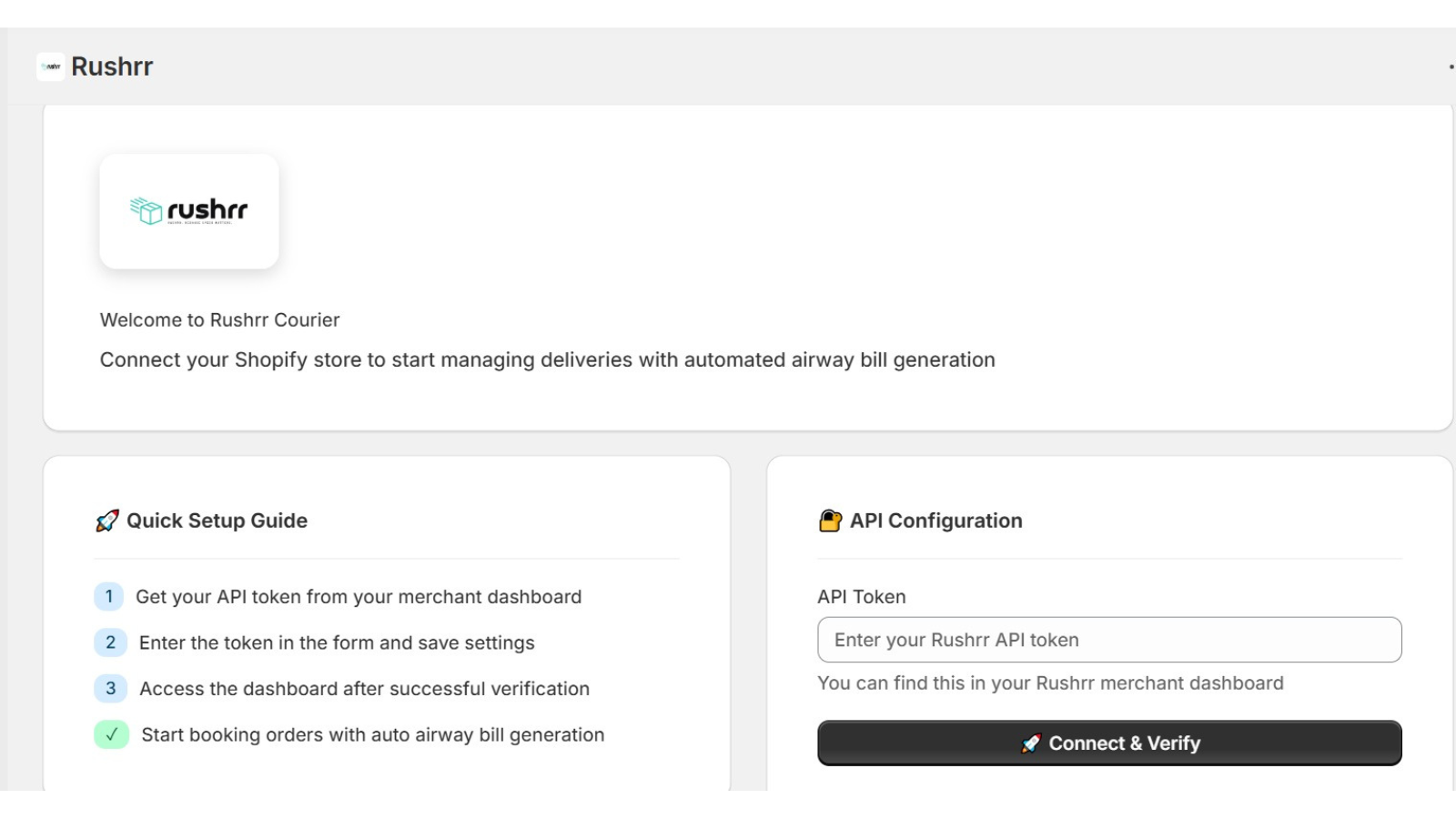Click 'Start booking orders' step text
Screen dimensions: 1456x819
point(372,734)
